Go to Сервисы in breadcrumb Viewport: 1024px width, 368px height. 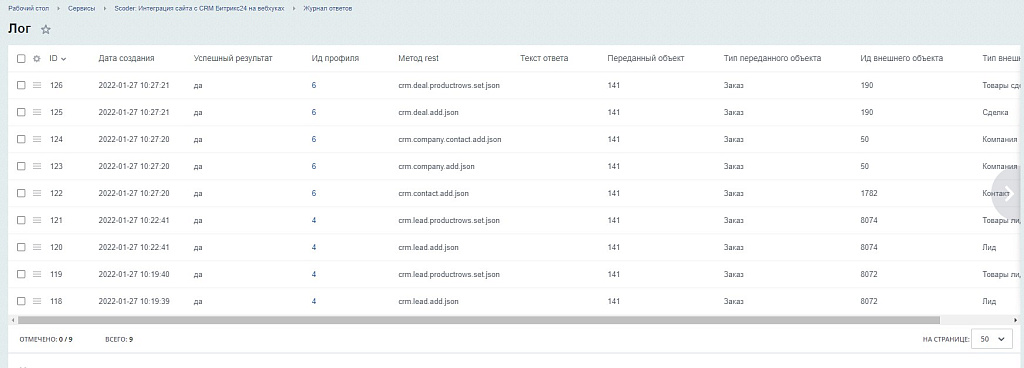click(x=81, y=8)
